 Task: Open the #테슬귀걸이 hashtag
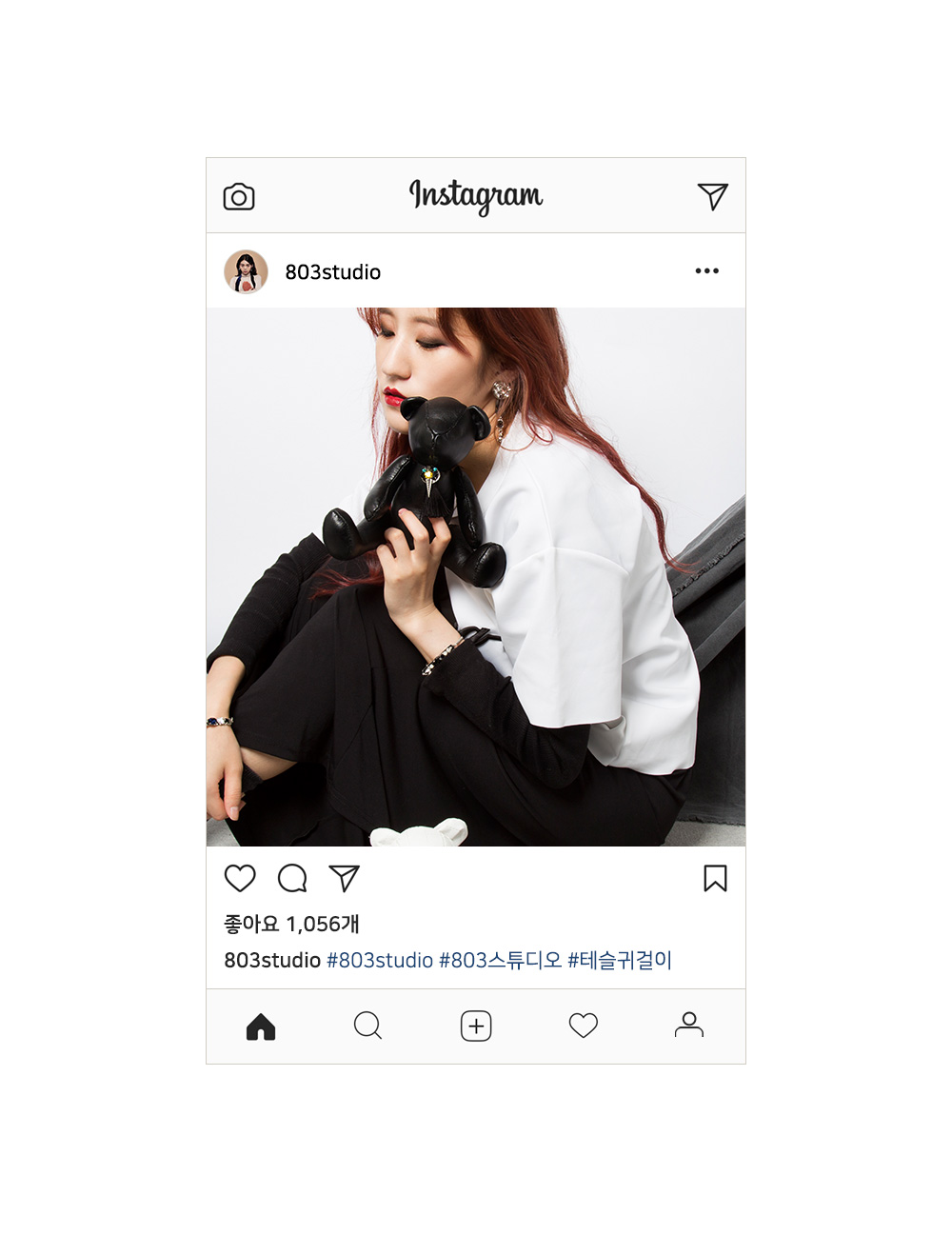coord(620,960)
